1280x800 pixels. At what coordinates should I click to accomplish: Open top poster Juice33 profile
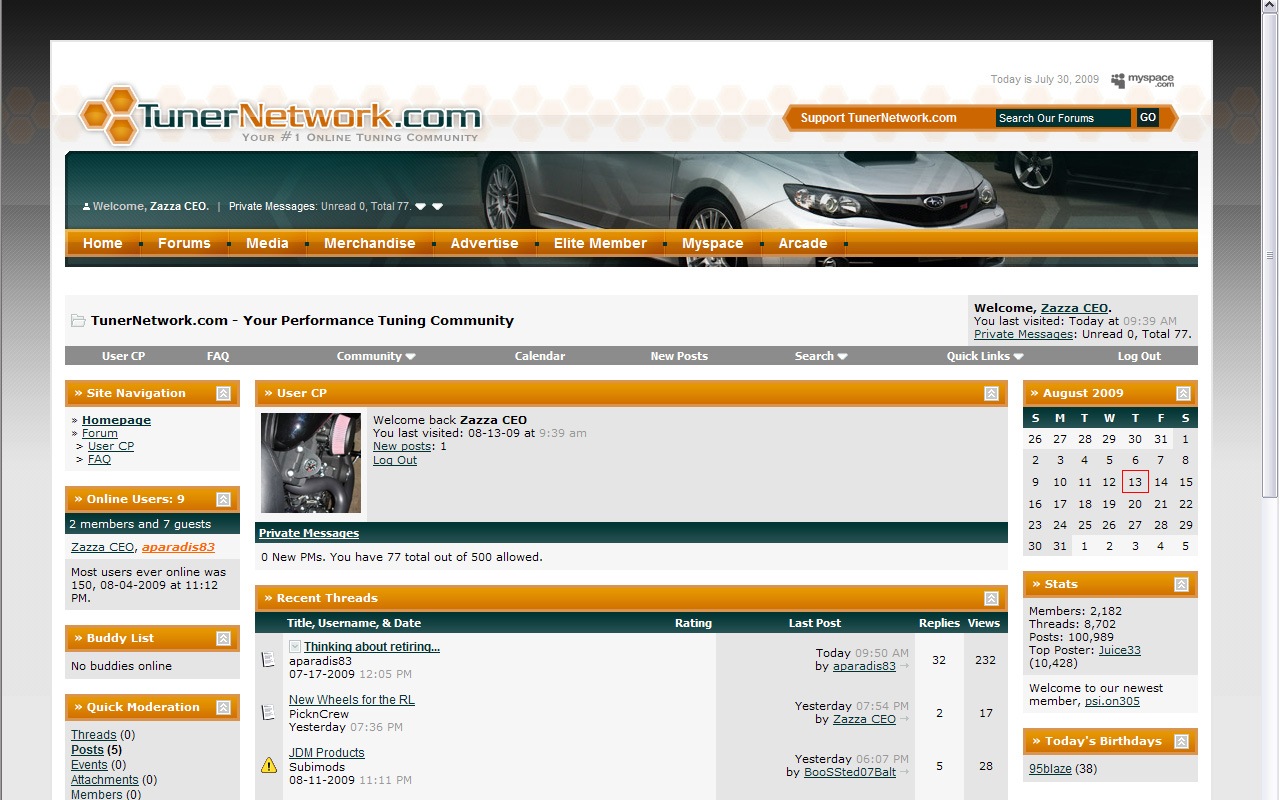1120,650
